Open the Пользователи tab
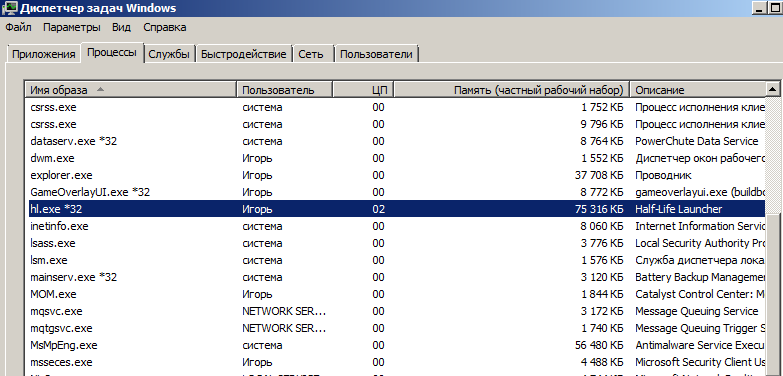Screen dimensions: 783x376 coord(377,54)
